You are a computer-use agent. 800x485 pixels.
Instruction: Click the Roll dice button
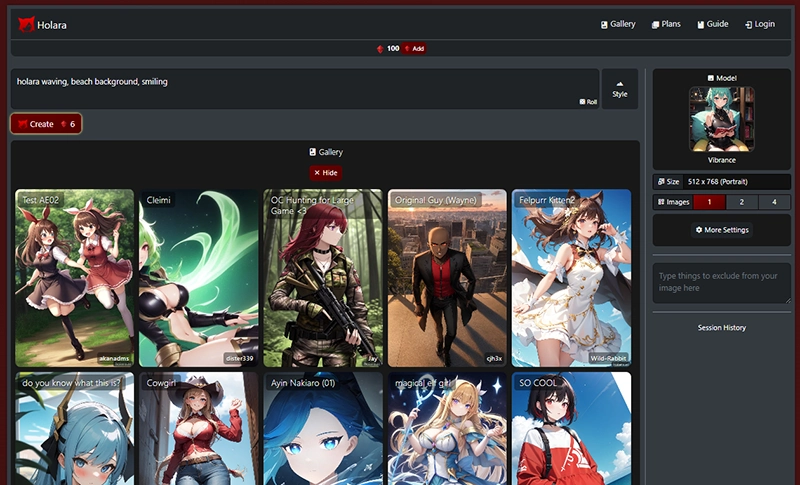588,101
